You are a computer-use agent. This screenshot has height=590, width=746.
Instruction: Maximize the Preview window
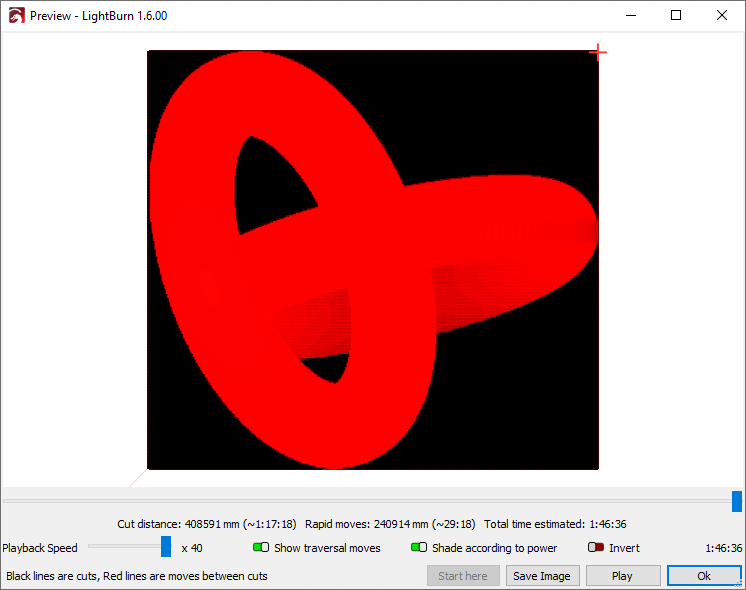676,16
